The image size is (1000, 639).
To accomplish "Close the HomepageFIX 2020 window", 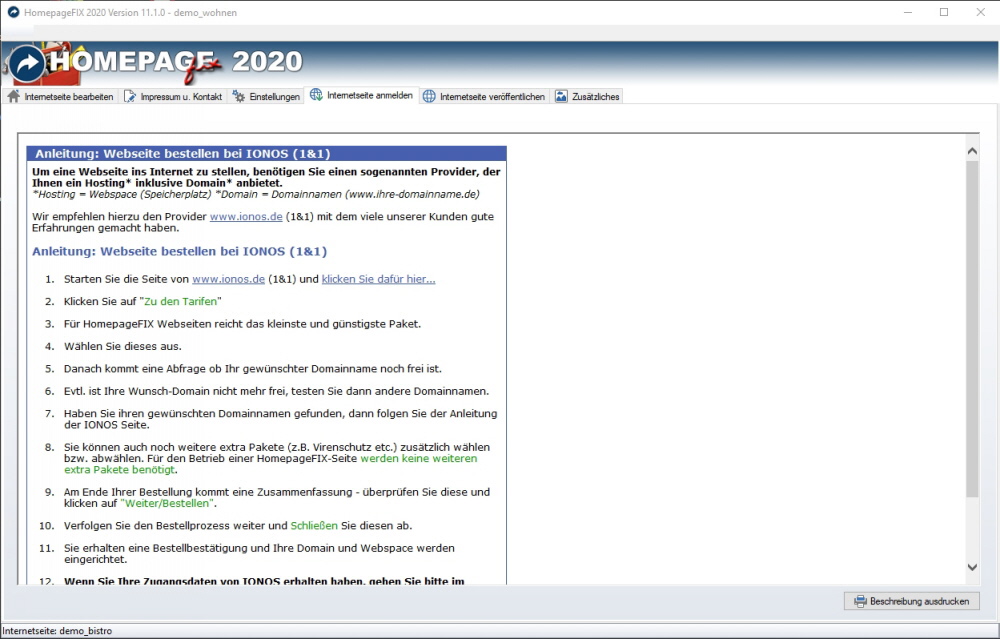I will pyautogui.click(x=981, y=13).
